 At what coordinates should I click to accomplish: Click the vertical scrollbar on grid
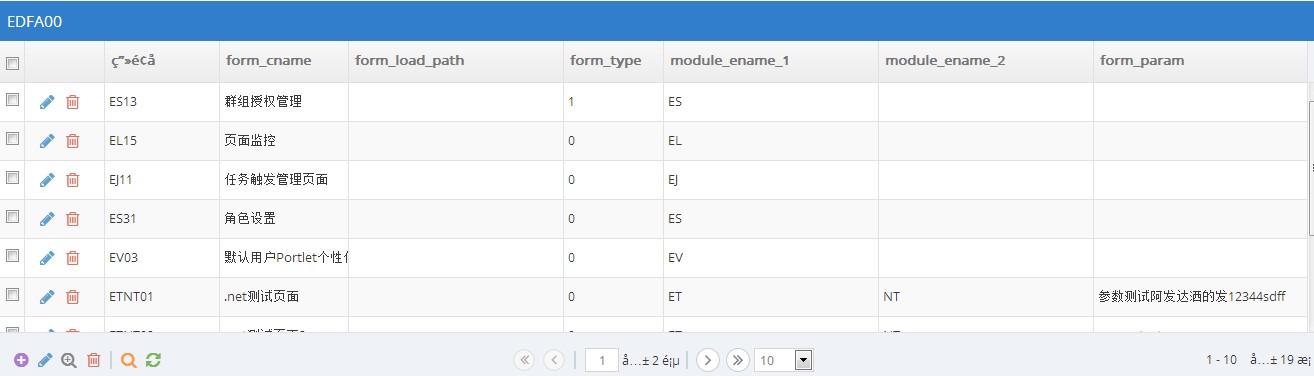(x=1311, y=167)
